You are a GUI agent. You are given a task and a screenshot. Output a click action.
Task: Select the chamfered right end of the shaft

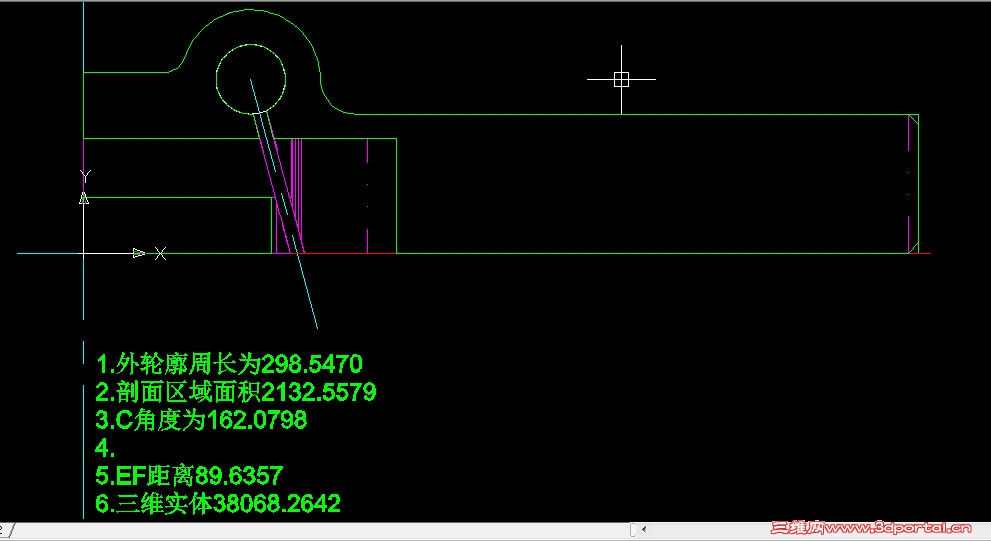913,184
